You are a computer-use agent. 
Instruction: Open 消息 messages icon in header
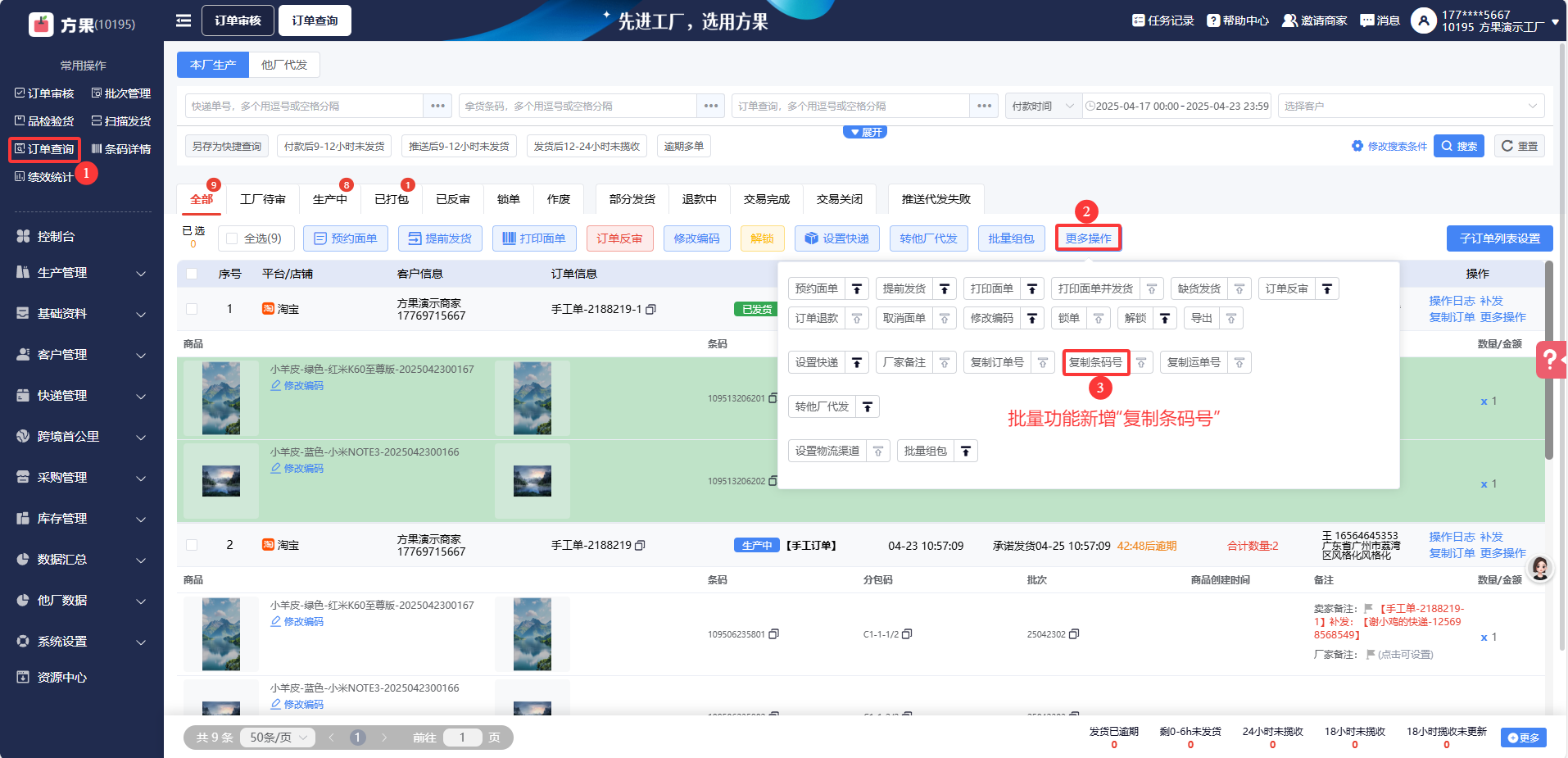1380,20
